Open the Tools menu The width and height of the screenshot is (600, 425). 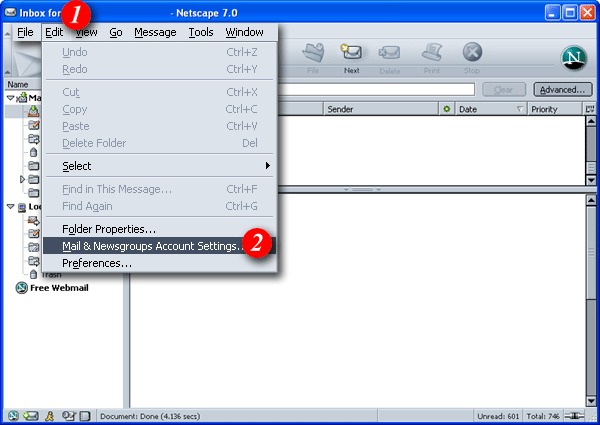[x=201, y=32]
